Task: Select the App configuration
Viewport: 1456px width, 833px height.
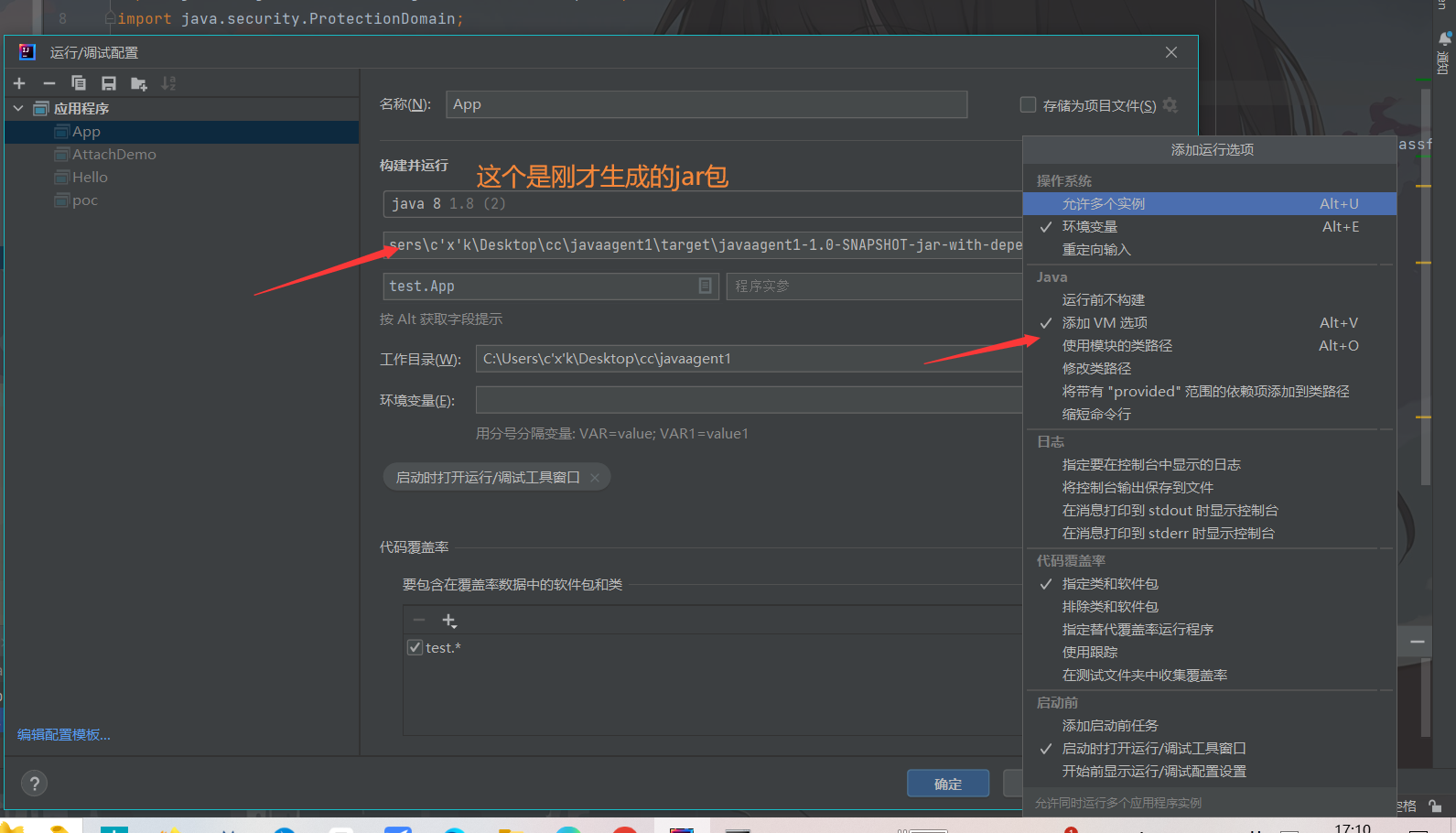Action: click(181, 132)
